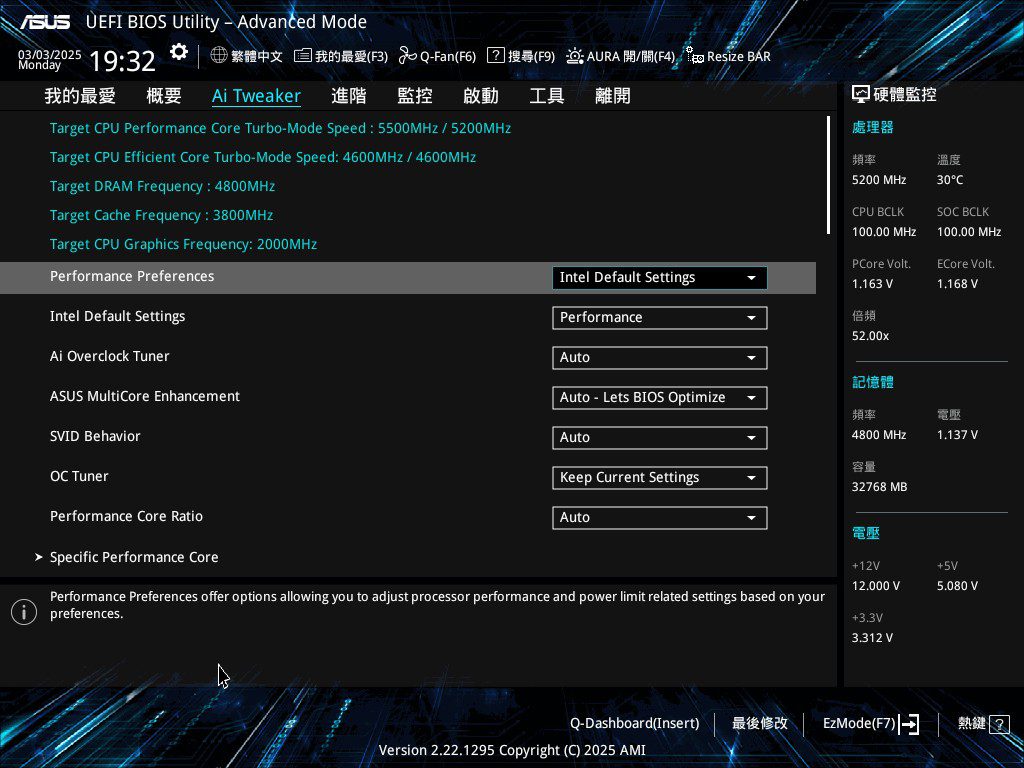Switch to EzMode via arrow icon
1024x768 pixels.
pos(909,724)
